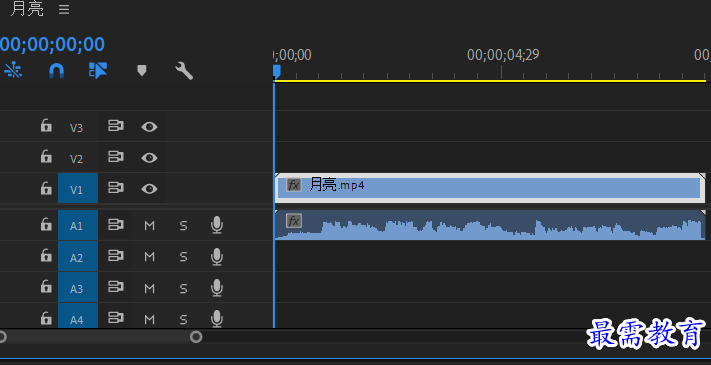Open the 月亮 sequence panel menu

(64, 10)
